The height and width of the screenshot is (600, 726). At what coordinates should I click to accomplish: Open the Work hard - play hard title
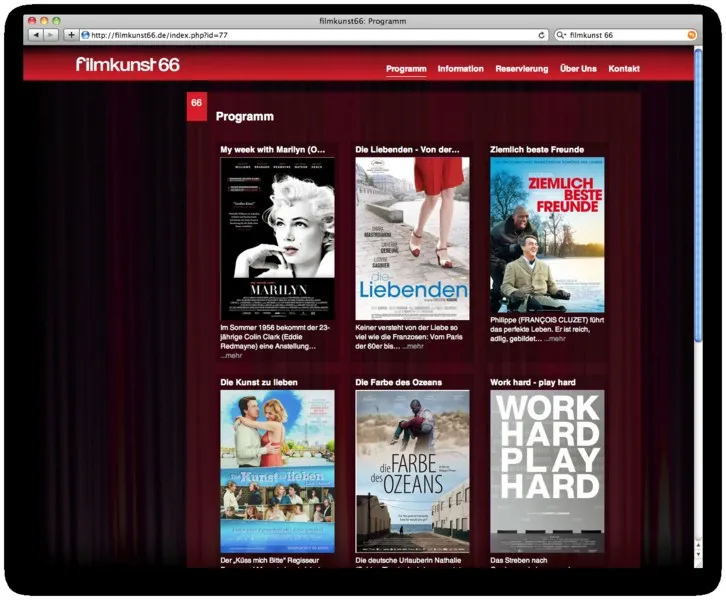[532, 382]
